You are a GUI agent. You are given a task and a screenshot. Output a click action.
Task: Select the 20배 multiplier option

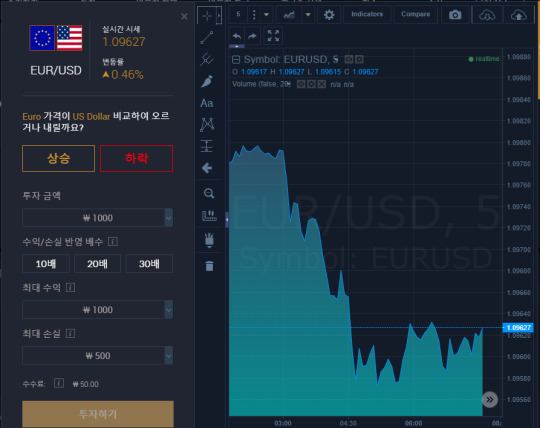pos(97,264)
